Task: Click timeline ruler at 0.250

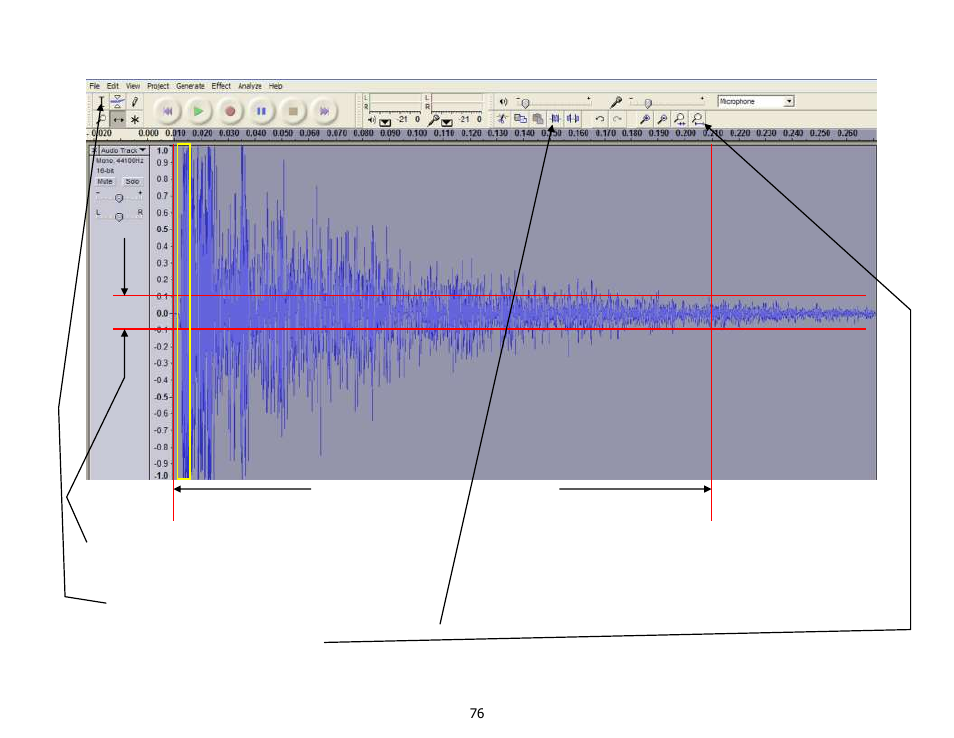Action: (x=820, y=133)
